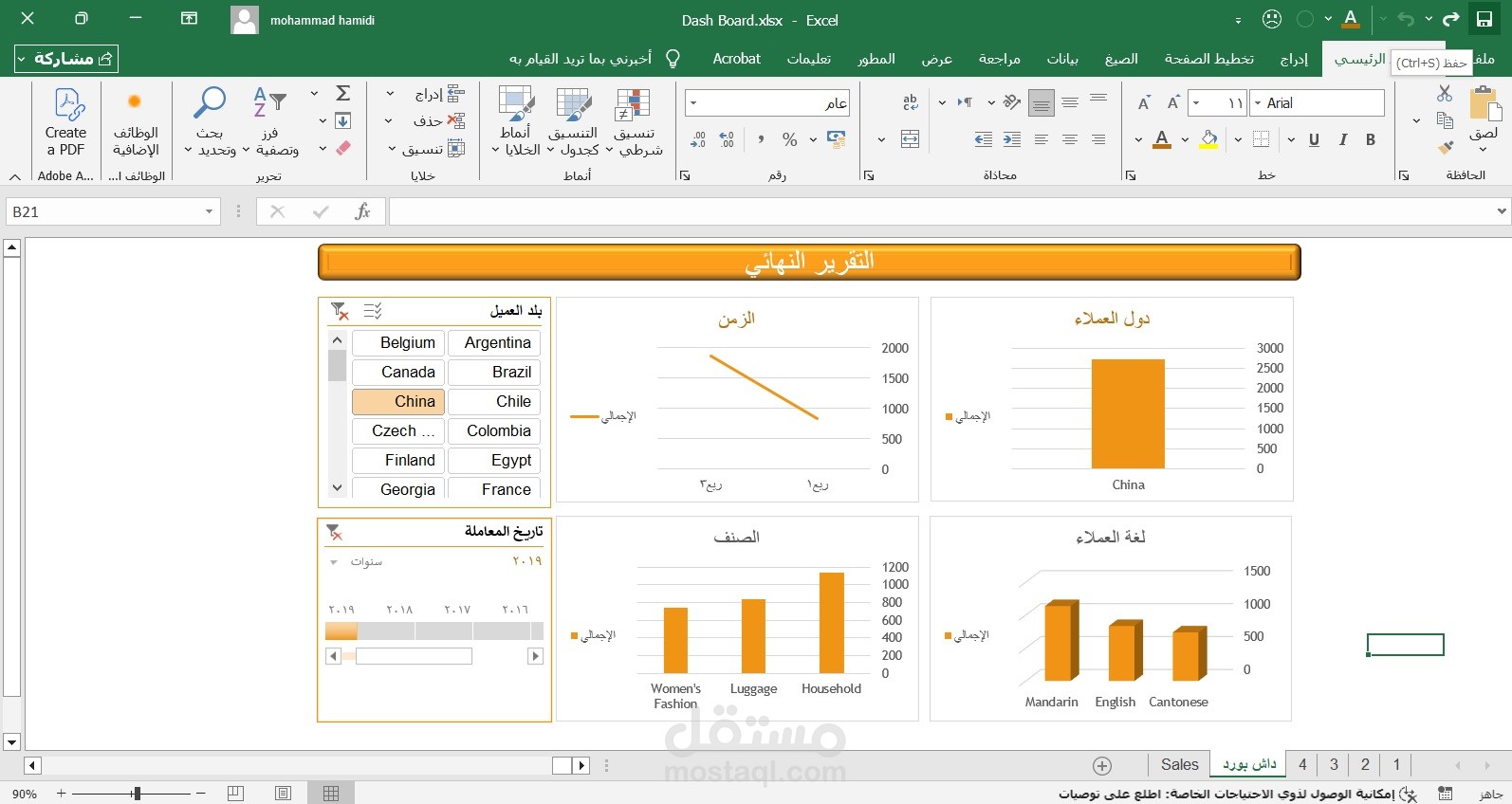Collapse the ribbon with chevron
The width and height of the screenshot is (1512, 804).
point(15,176)
